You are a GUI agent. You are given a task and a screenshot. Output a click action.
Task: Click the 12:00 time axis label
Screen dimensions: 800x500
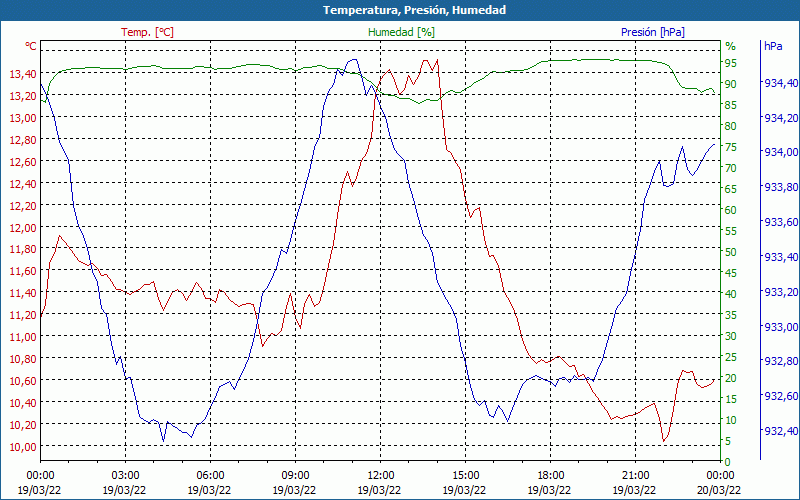(x=380, y=476)
